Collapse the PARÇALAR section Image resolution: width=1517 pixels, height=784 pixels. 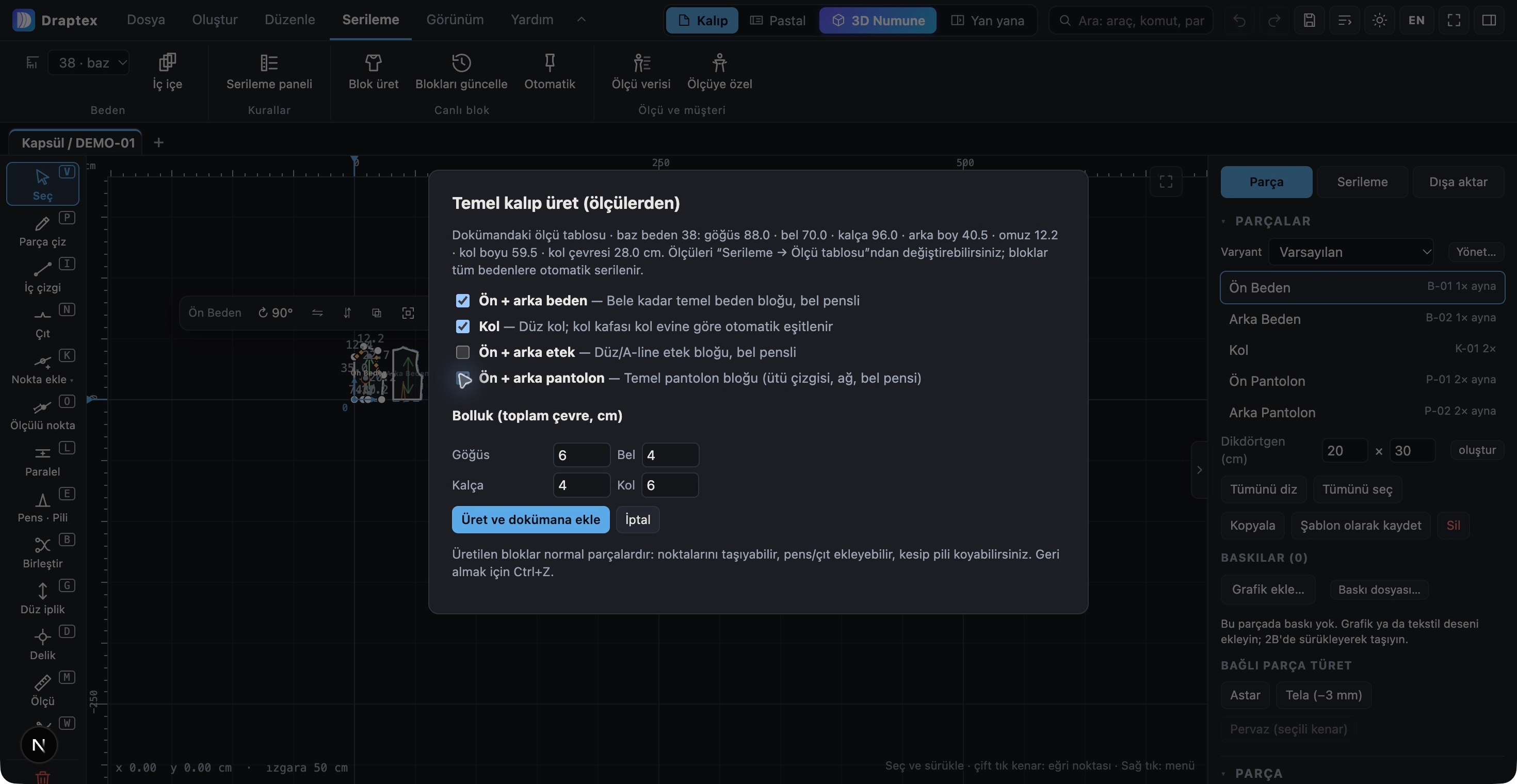pos(1223,221)
